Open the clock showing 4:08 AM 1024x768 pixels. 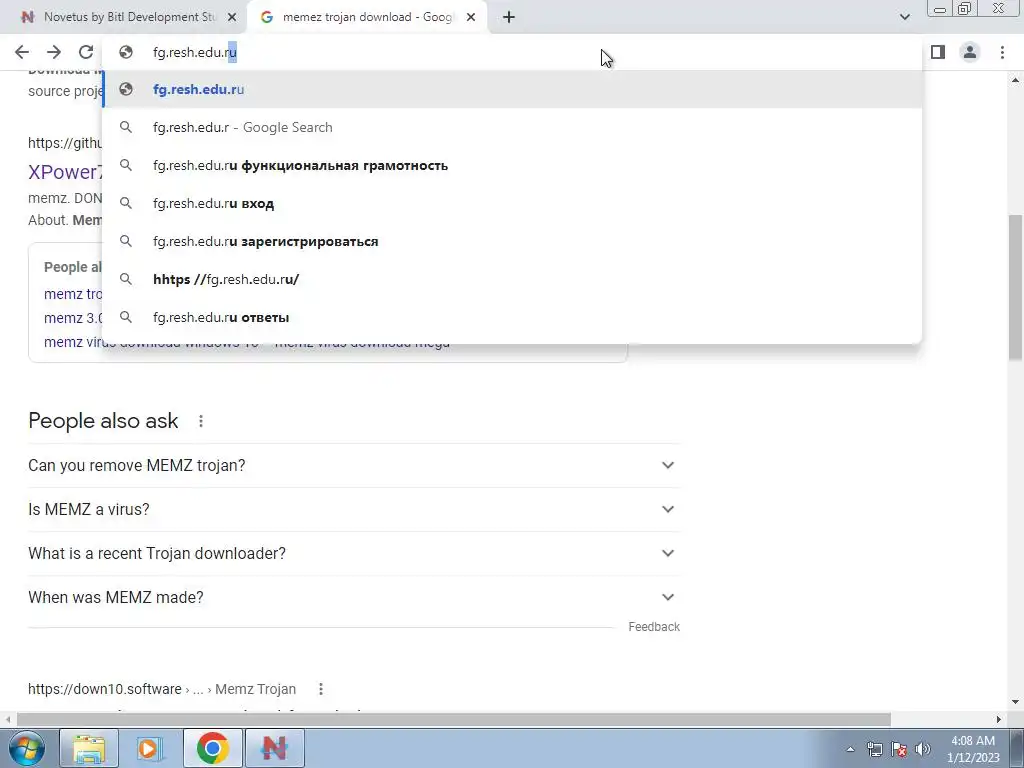(x=973, y=749)
